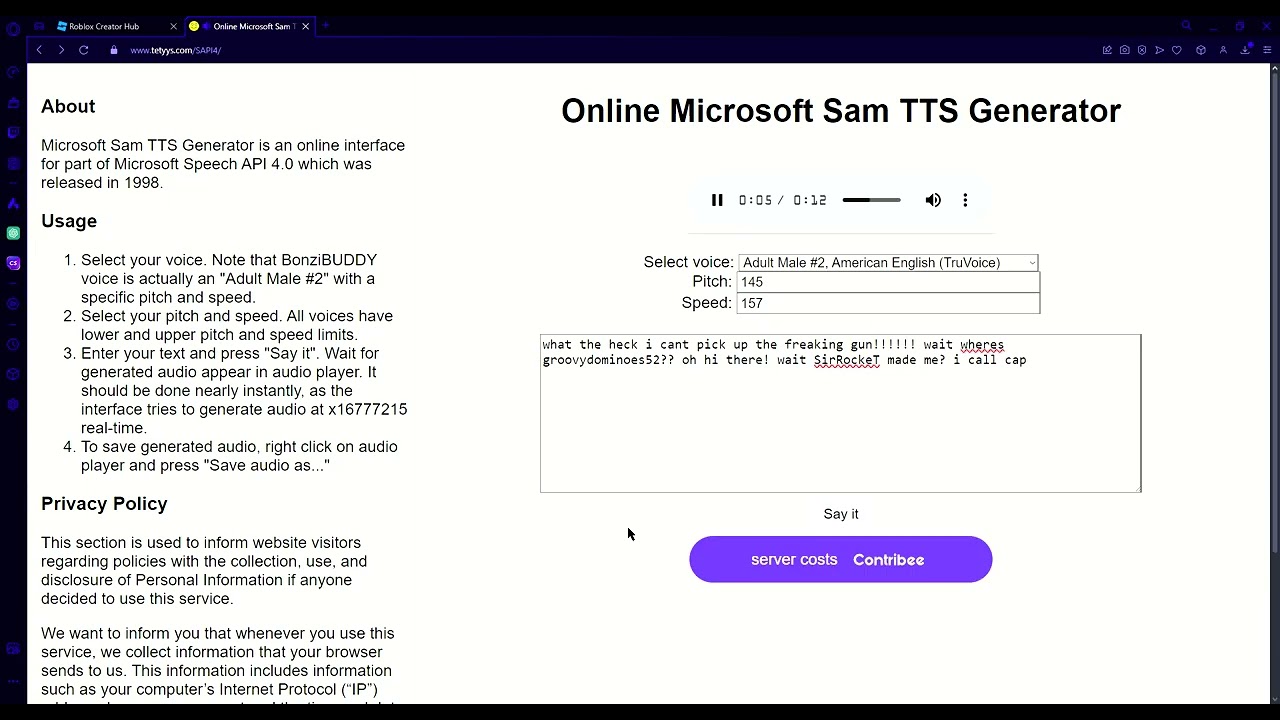Focus the Speed input field
This screenshot has height=720, width=1280.
click(888, 303)
